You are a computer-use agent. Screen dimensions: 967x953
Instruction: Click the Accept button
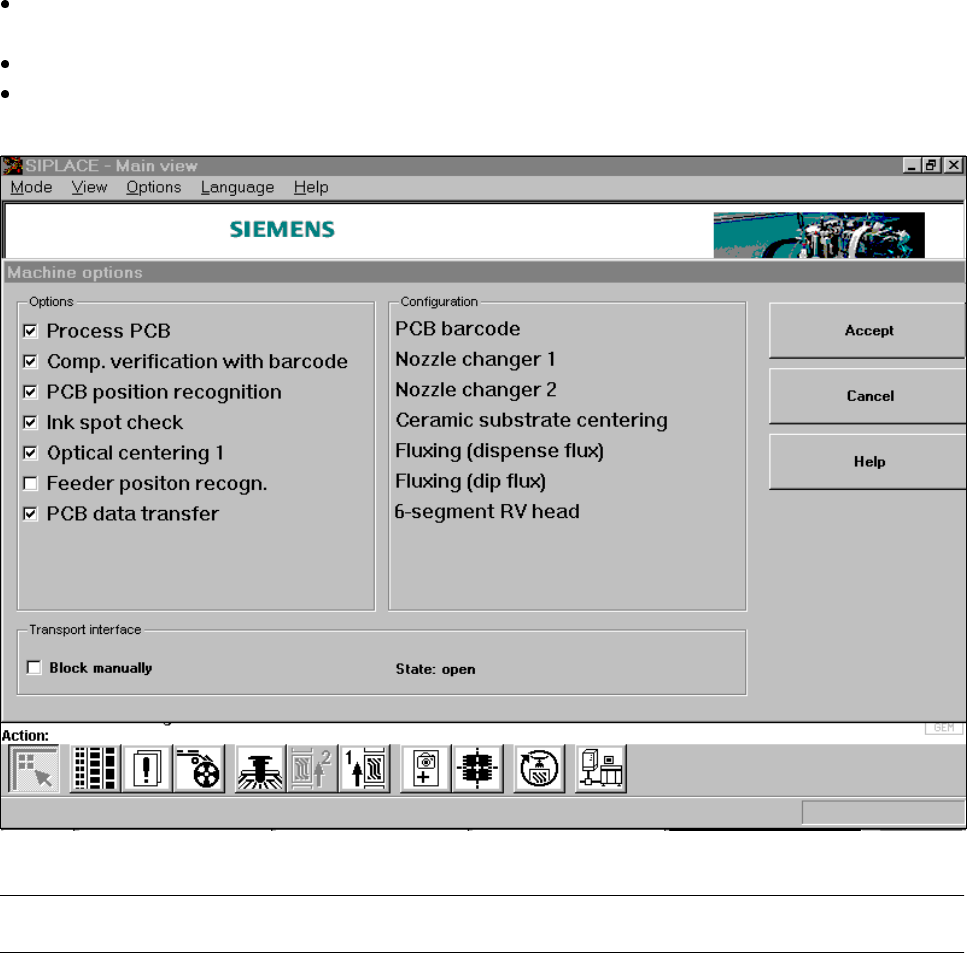pos(868,331)
